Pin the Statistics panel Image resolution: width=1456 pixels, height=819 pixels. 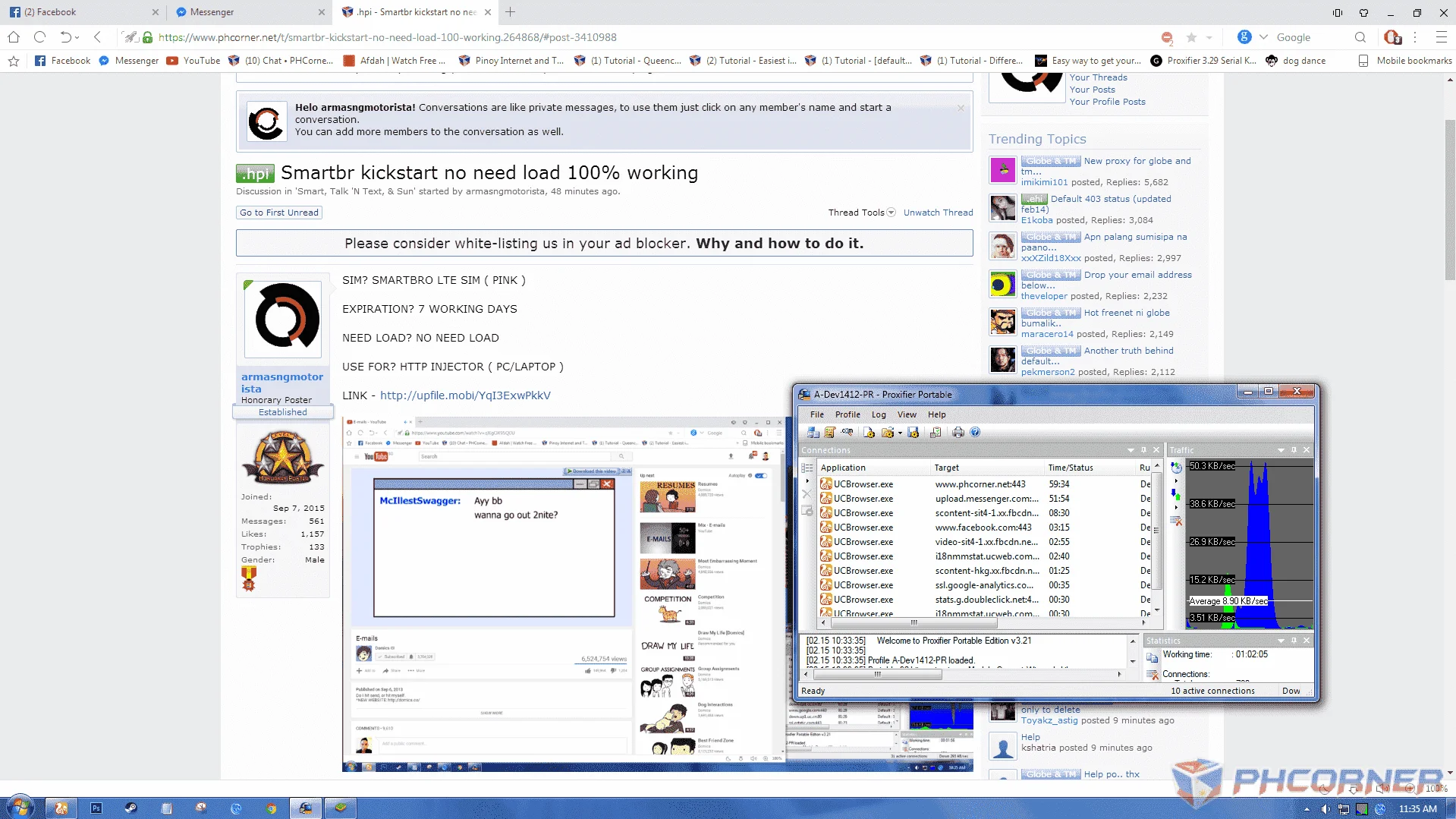point(1294,641)
